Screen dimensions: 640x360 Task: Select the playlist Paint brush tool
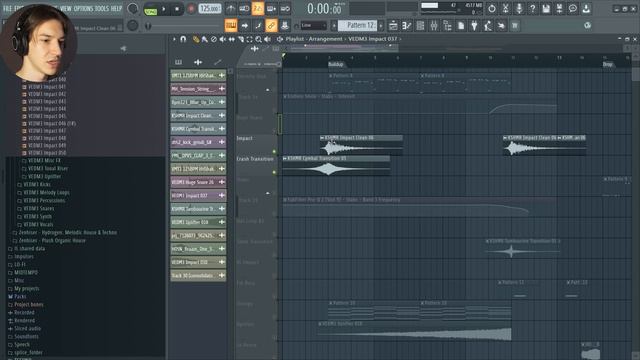pyautogui.click(x=204, y=39)
